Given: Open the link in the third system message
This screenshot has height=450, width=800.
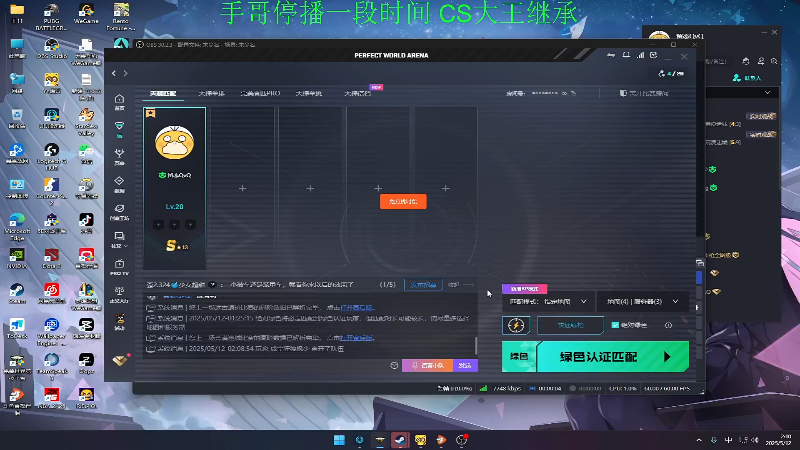Looking at the screenshot, I should (357, 338).
